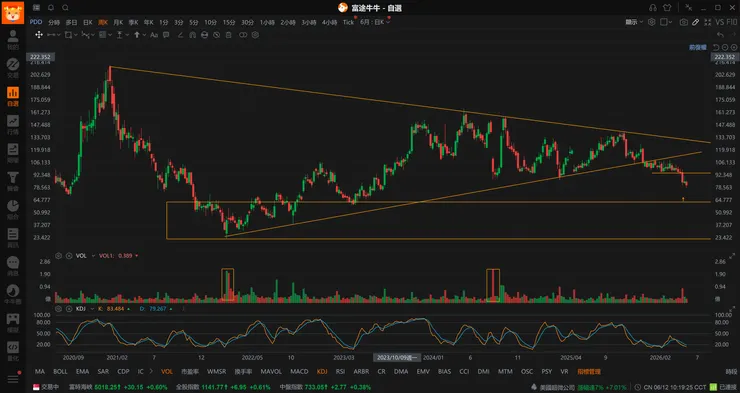The height and width of the screenshot is (393, 740).
Task: Open the customer service headset icon
Action: pos(653,8)
